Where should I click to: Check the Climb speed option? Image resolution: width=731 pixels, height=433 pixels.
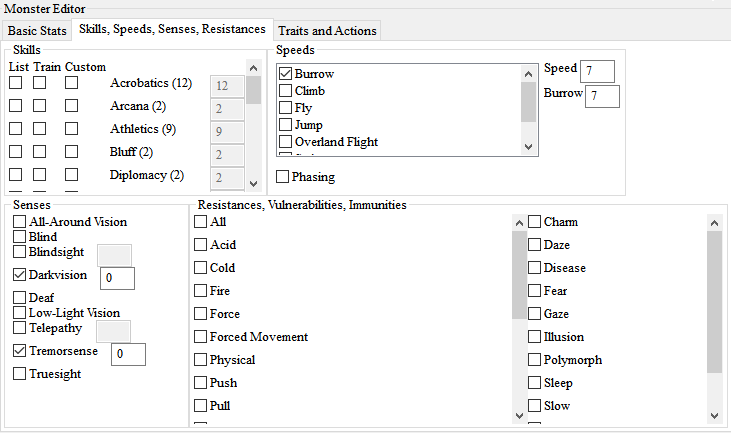[x=286, y=91]
